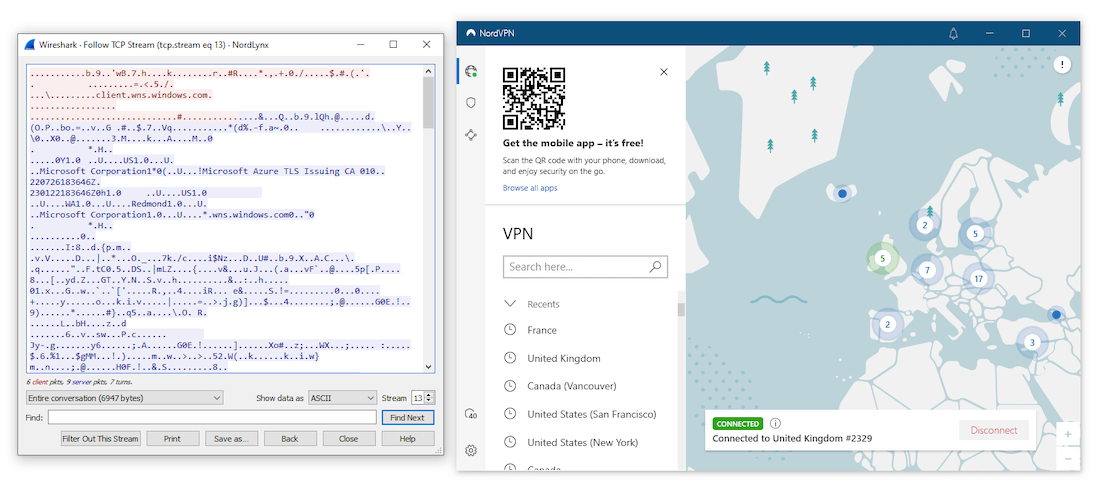Select Canada (Vancouver) in Recents
The image size is (1100, 491).
572,386
